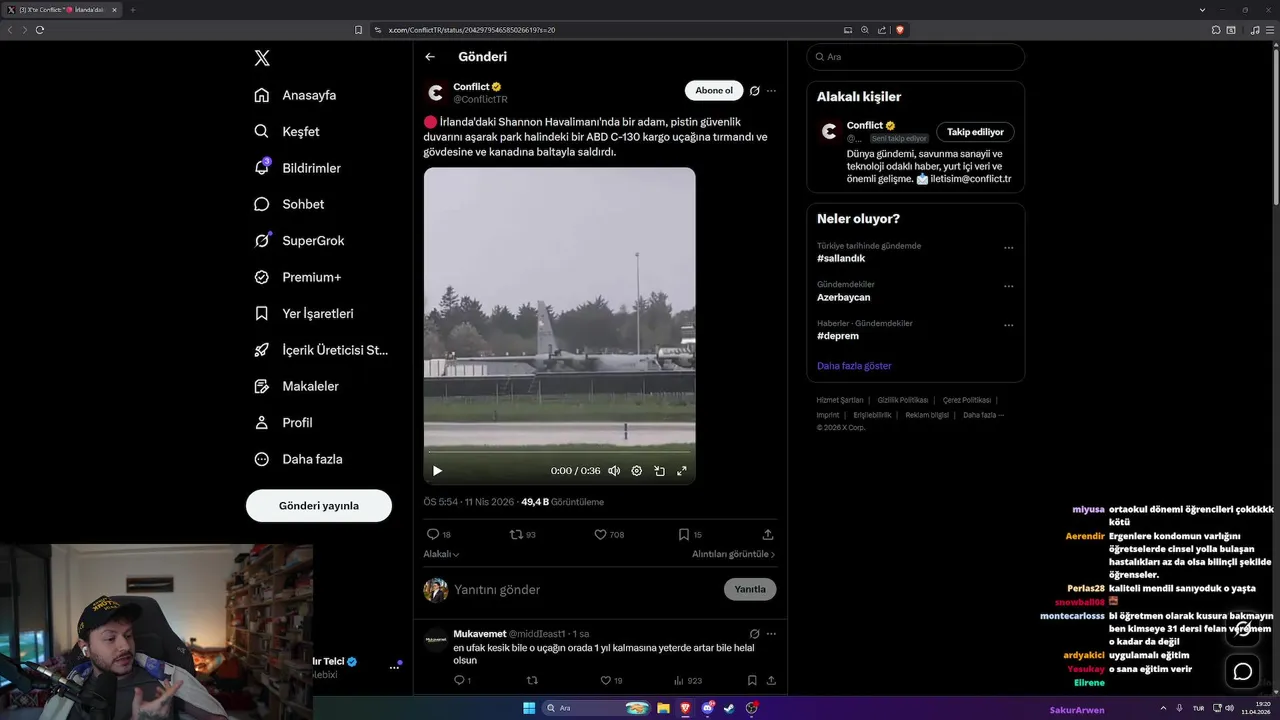Repost the Mukavemet comment
Image resolution: width=1280 pixels, height=720 pixels.
point(532,681)
